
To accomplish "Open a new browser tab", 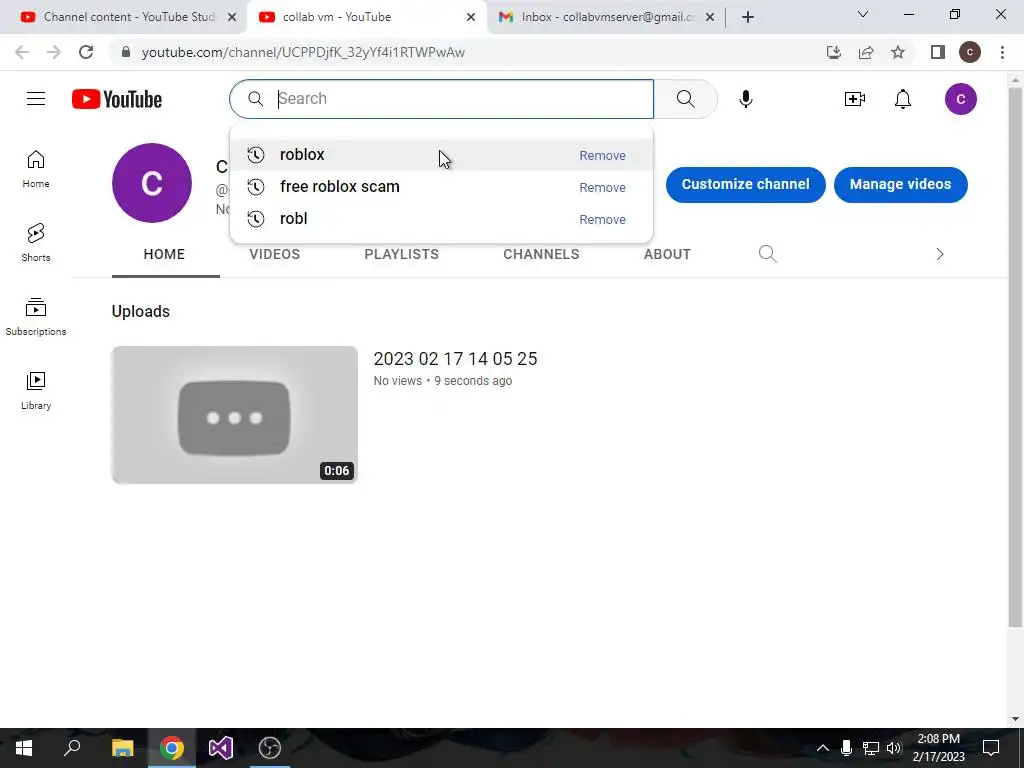I will tap(748, 17).
